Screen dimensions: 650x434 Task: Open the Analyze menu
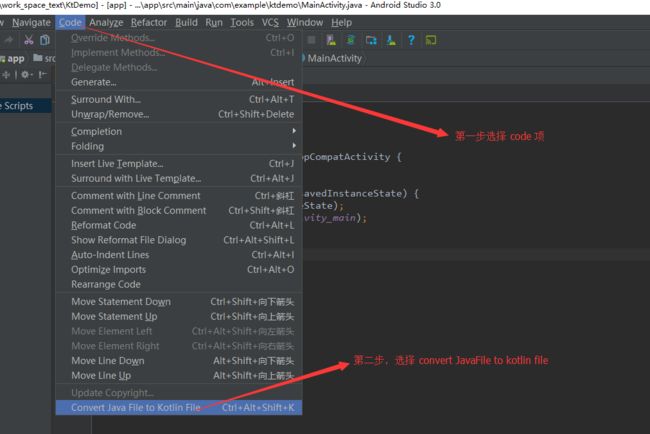pos(106,22)
